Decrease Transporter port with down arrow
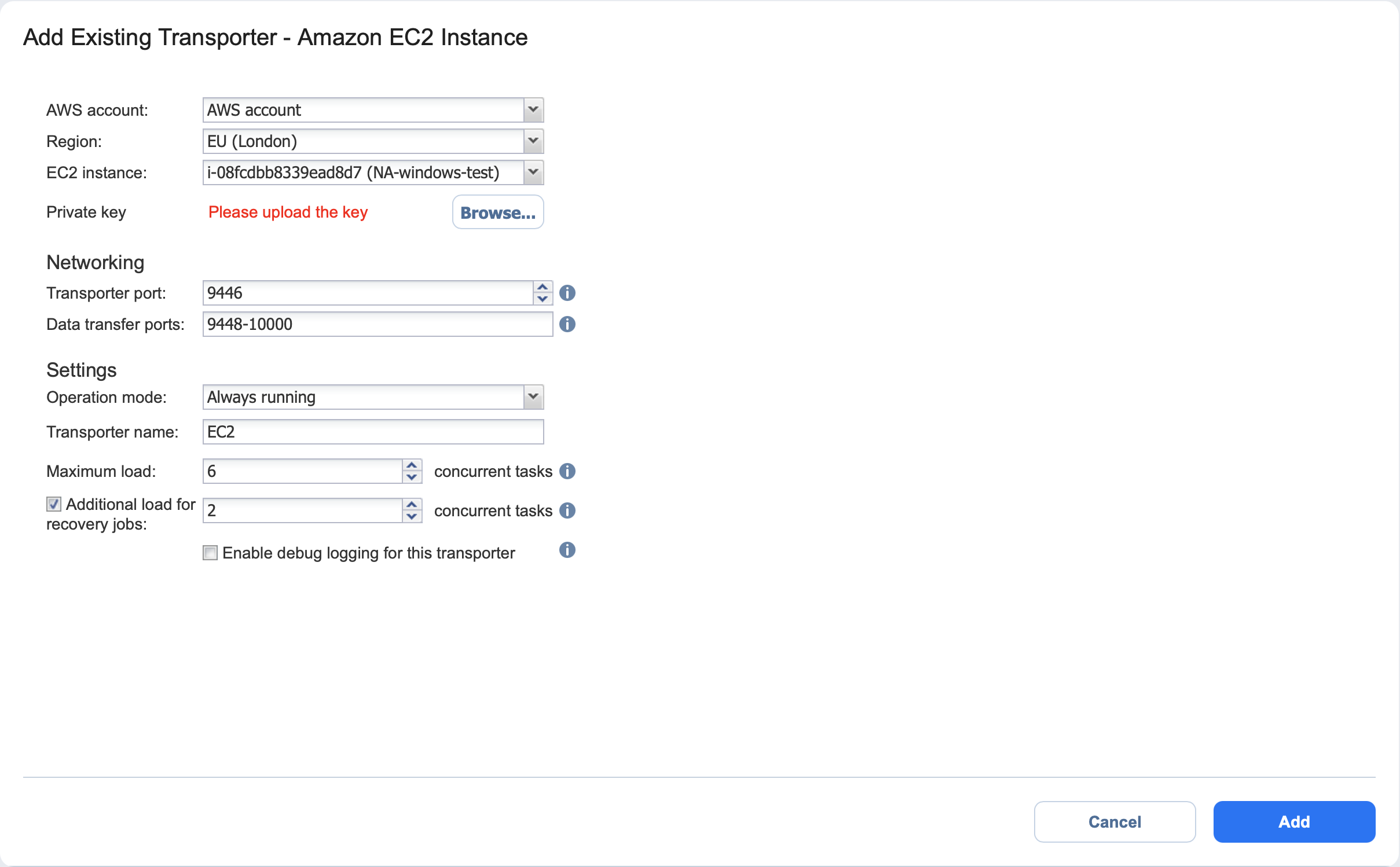This screenshot has height=867, width=1400. point(542,299)
